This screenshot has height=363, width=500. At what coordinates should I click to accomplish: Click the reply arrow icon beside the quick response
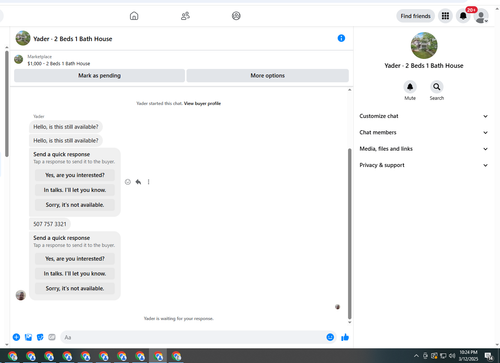point(138,182)
